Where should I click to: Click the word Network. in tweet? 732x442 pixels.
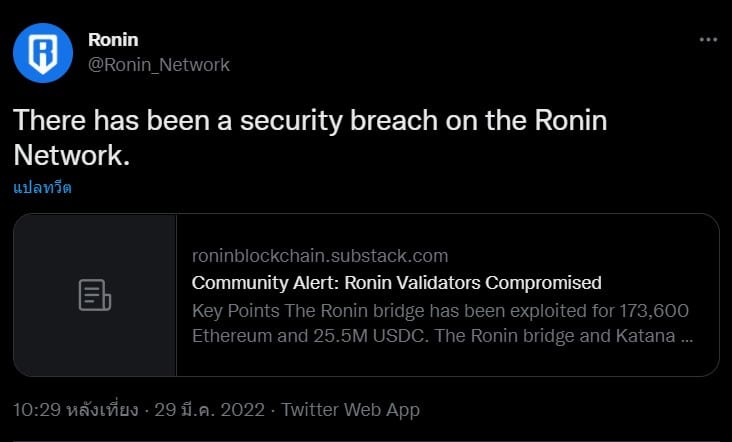(x=71, y=155)
